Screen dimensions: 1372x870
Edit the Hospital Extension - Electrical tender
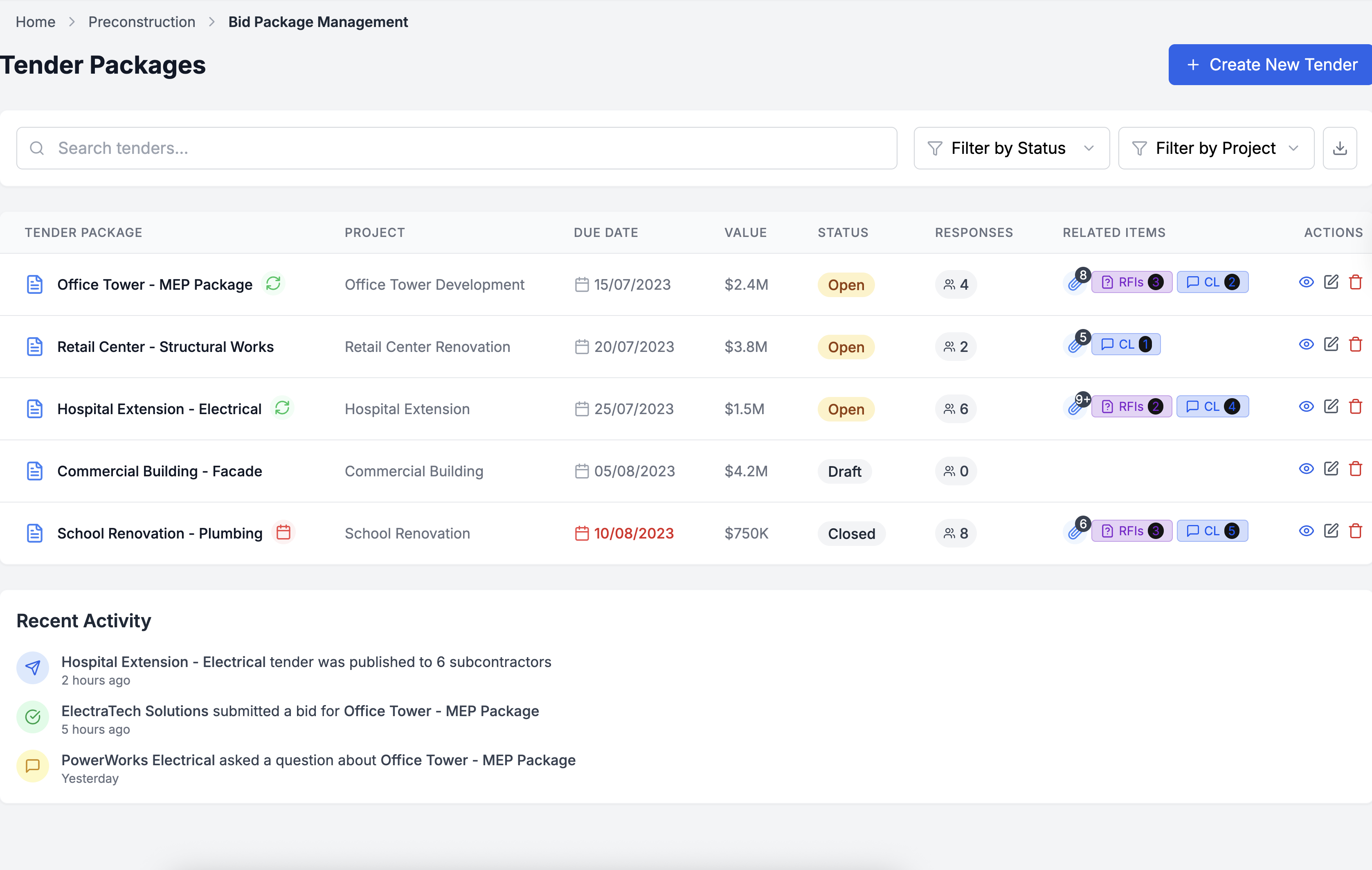1331,406
